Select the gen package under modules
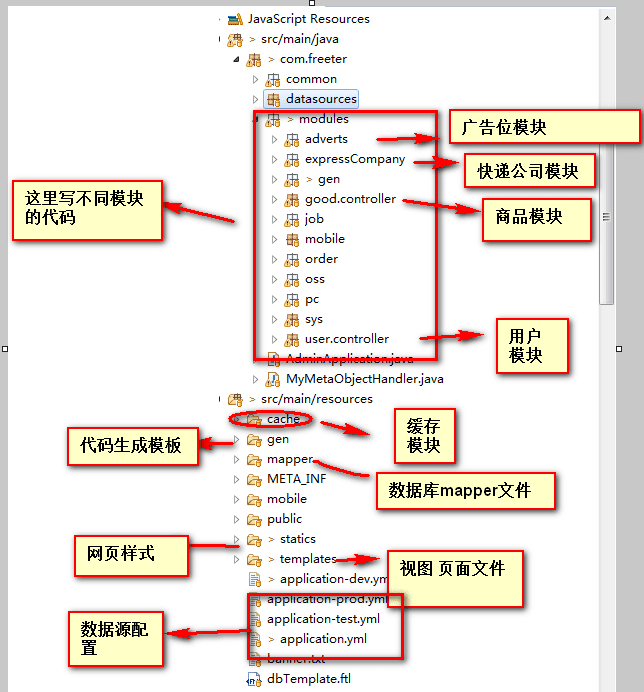The width and height of the screenshot is (644, 692). pos(329,179)
